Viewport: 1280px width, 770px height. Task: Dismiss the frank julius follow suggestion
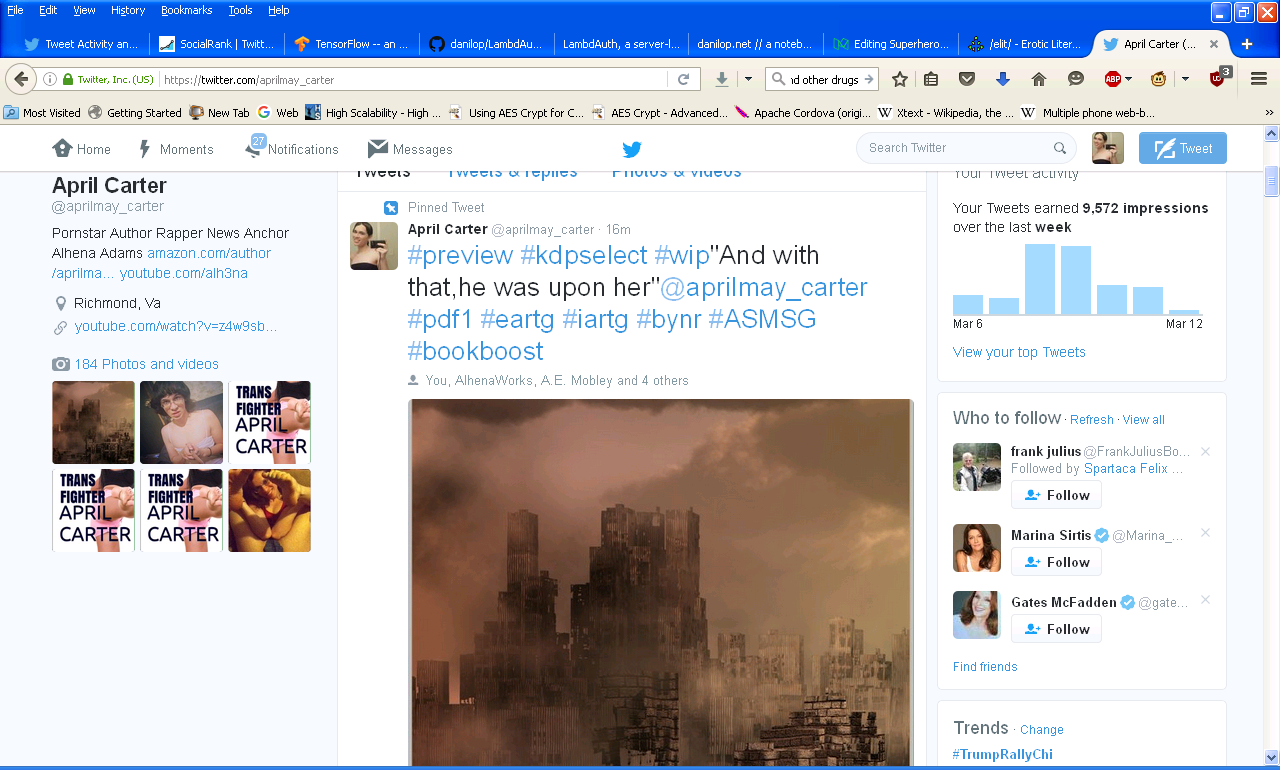(1206, 452)
